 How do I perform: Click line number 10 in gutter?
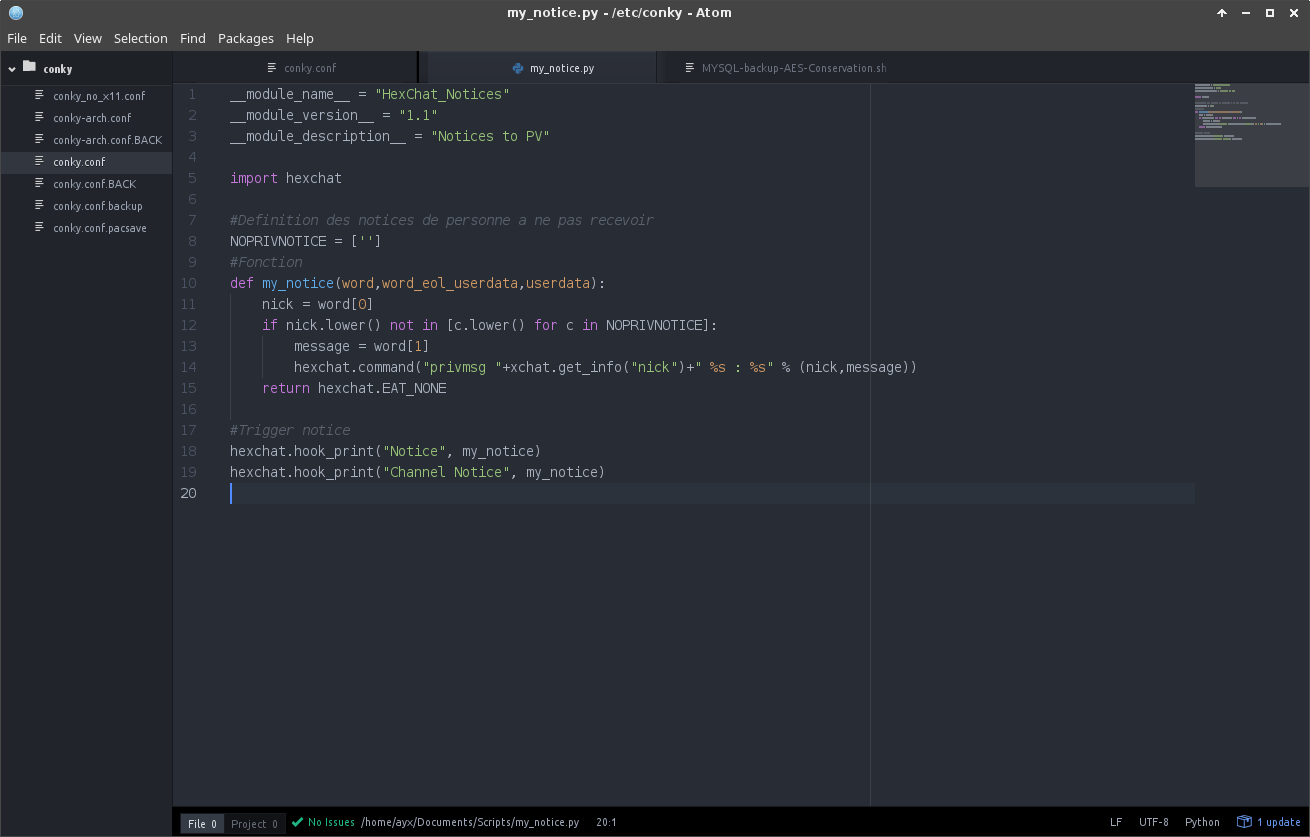click(x=189, y=283)
